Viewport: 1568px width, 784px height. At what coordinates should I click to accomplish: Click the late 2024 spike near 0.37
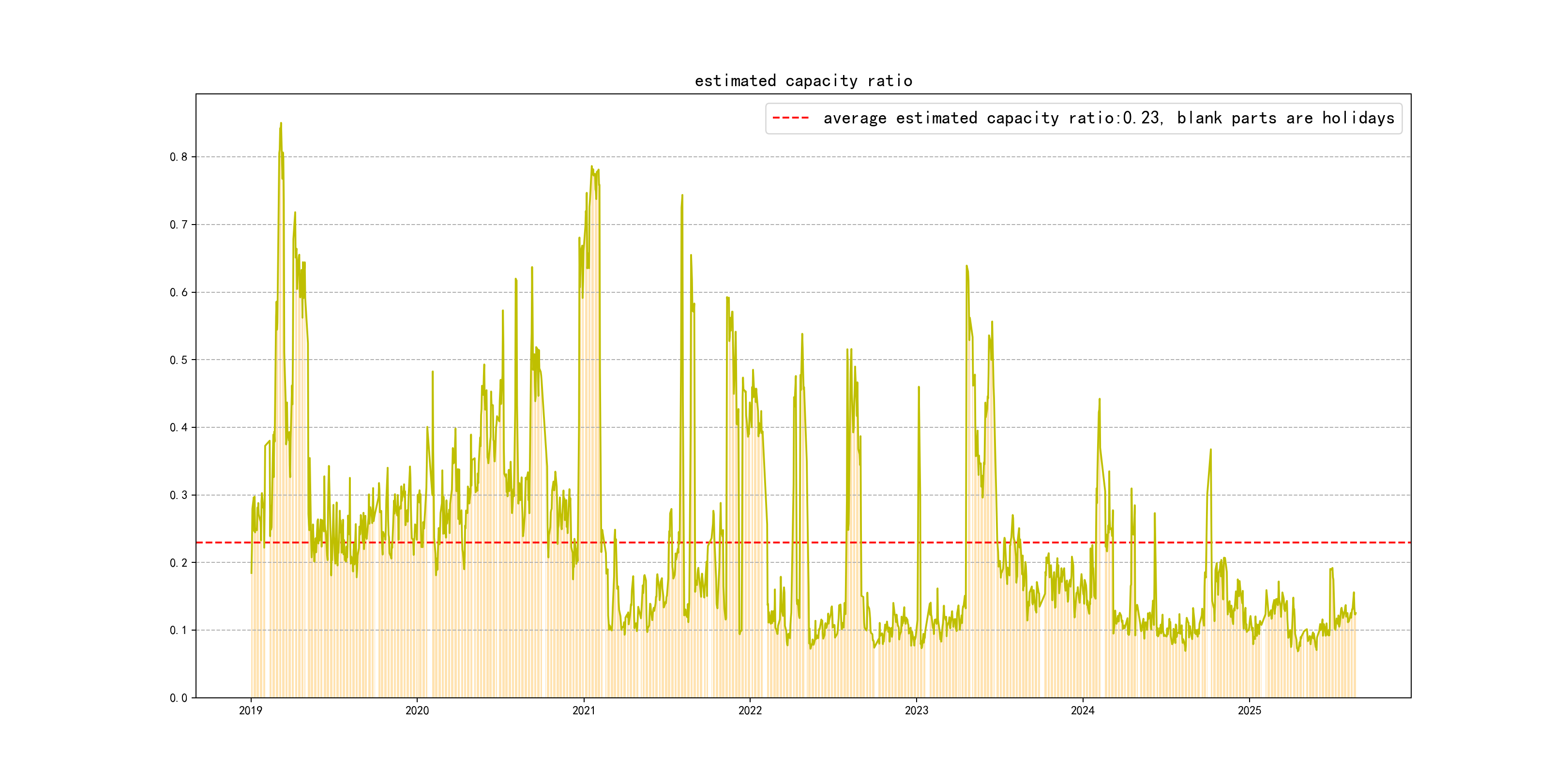(1211, 451)
